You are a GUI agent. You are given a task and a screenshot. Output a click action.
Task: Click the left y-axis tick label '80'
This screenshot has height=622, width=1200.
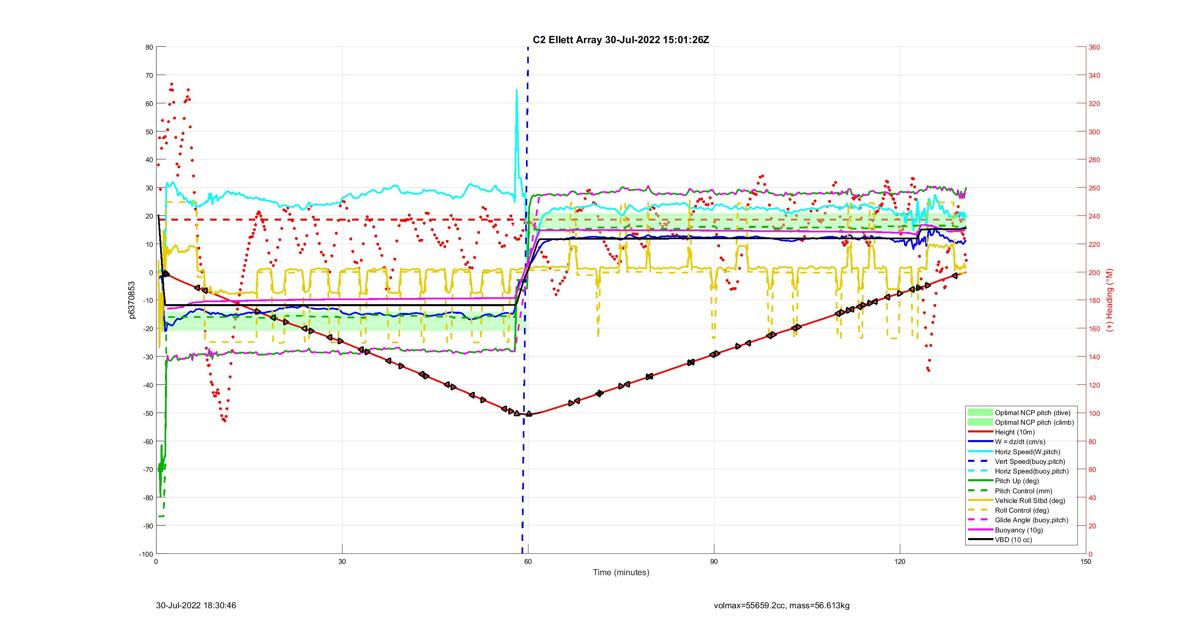(148, 47)
